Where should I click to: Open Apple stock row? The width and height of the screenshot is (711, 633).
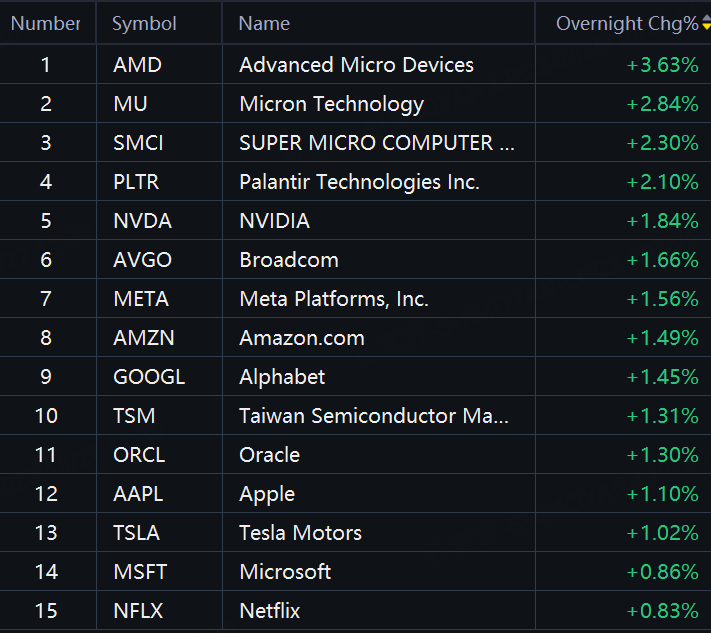(x=356, y=494)
